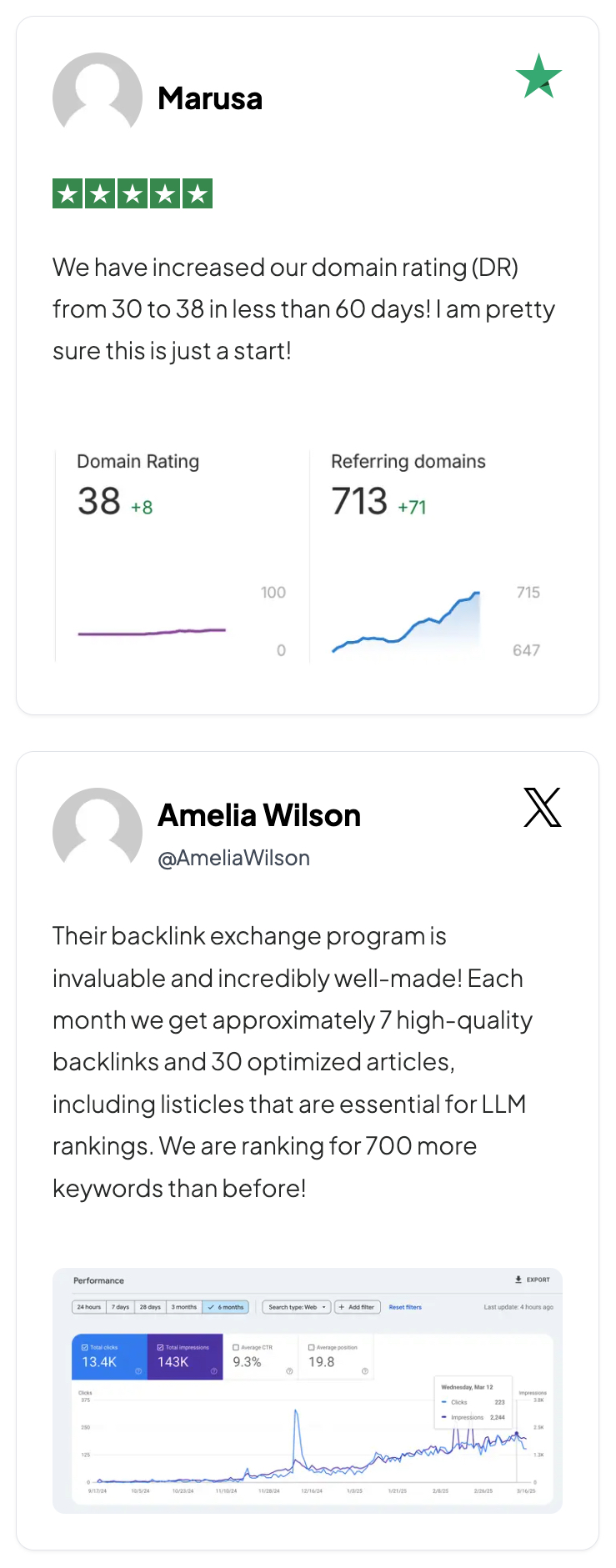Select the 24 hours date range tab
The width and height of the screenshot is (616, 1568).
(89, 1307)
